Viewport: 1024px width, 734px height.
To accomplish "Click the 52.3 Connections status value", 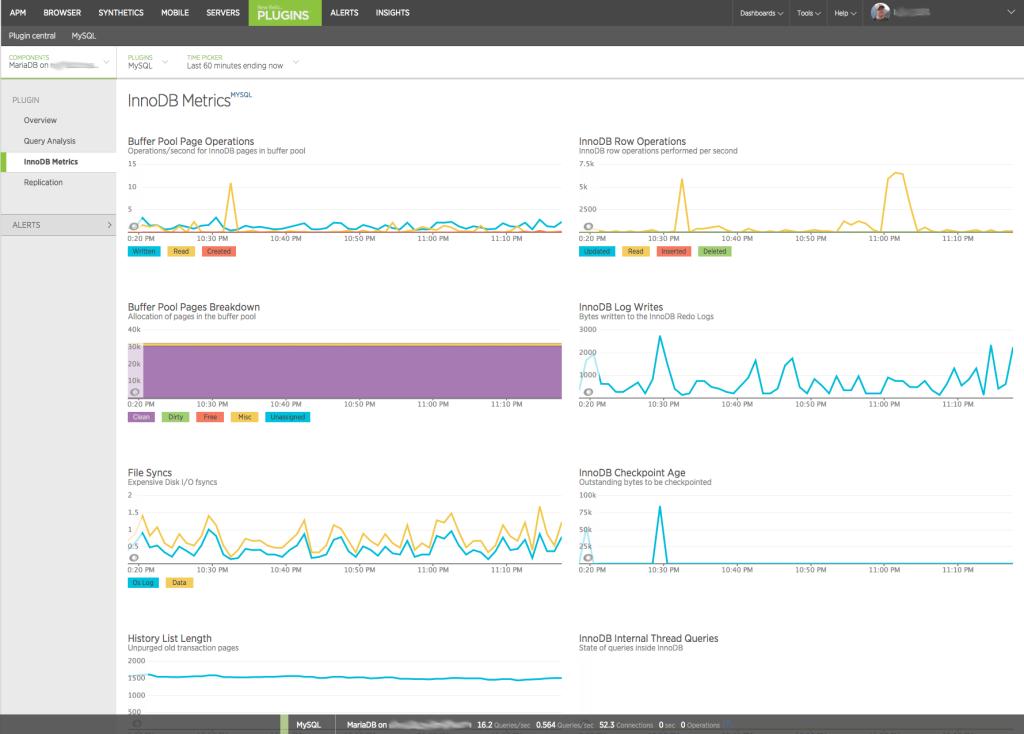I will pos(626,725).
